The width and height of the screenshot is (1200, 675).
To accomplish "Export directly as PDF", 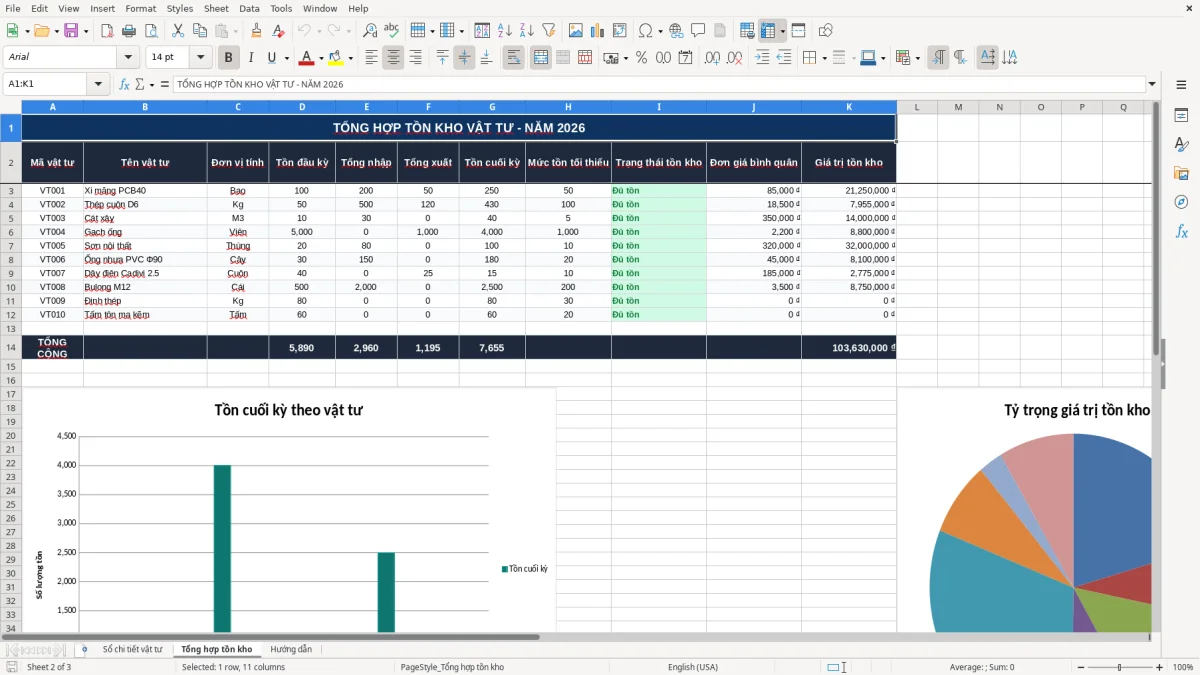I will (x=107, y=31).
